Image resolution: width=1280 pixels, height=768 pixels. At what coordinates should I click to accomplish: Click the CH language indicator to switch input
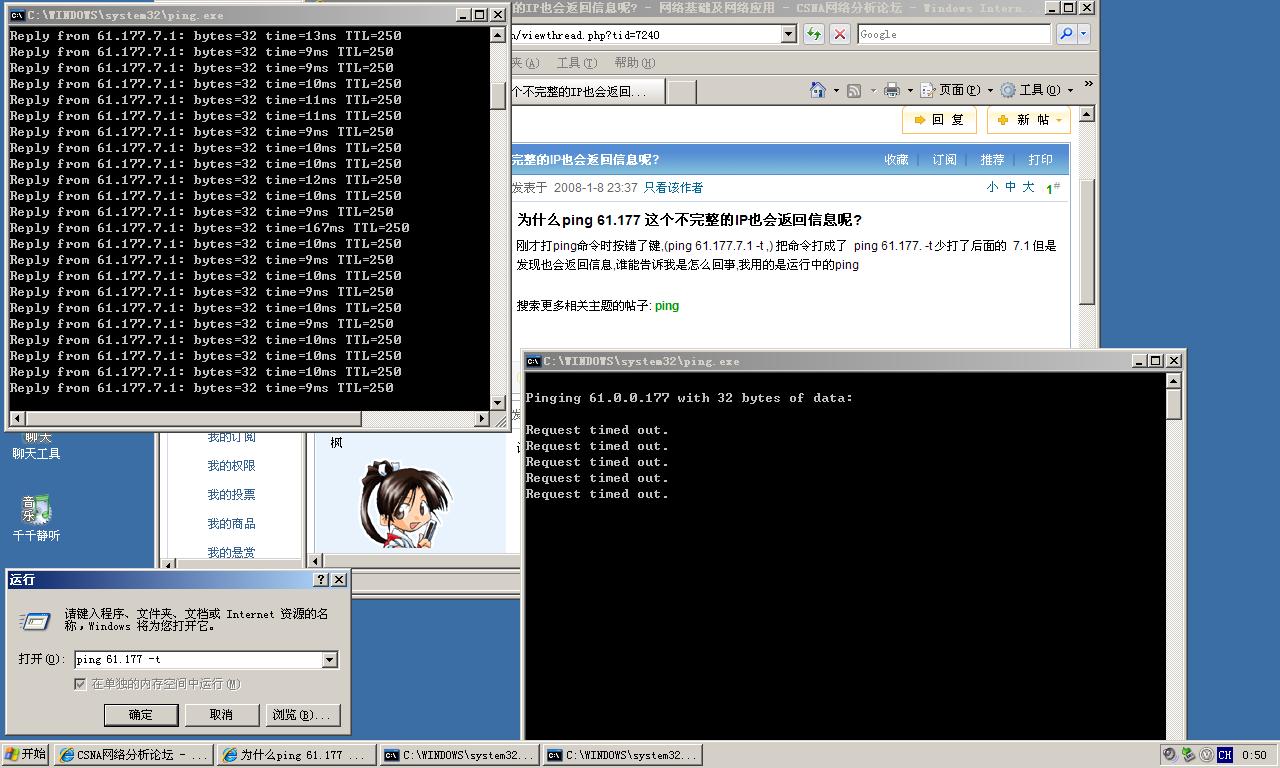pyautogui.click(x=1224, y=754)
